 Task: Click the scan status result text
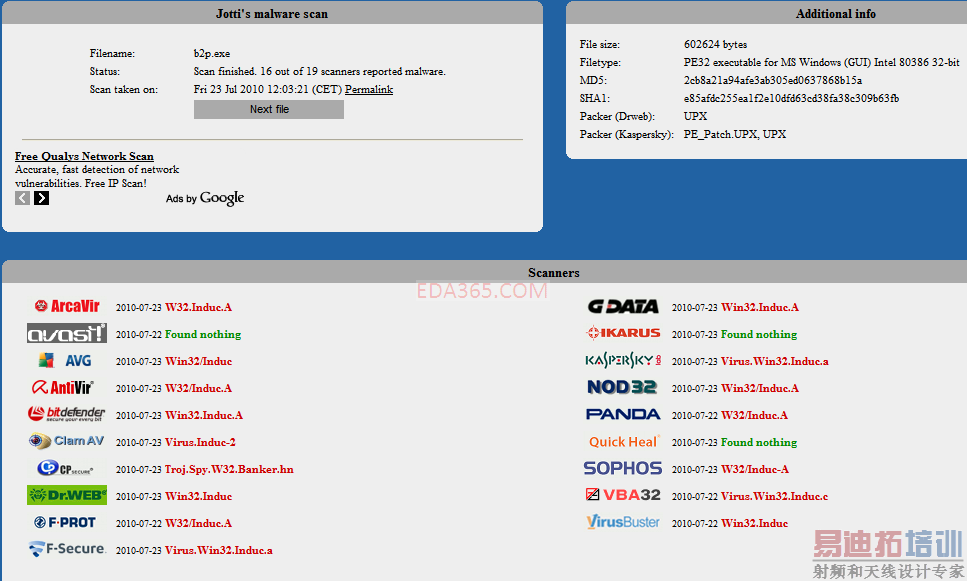click(x=319, y=72)
